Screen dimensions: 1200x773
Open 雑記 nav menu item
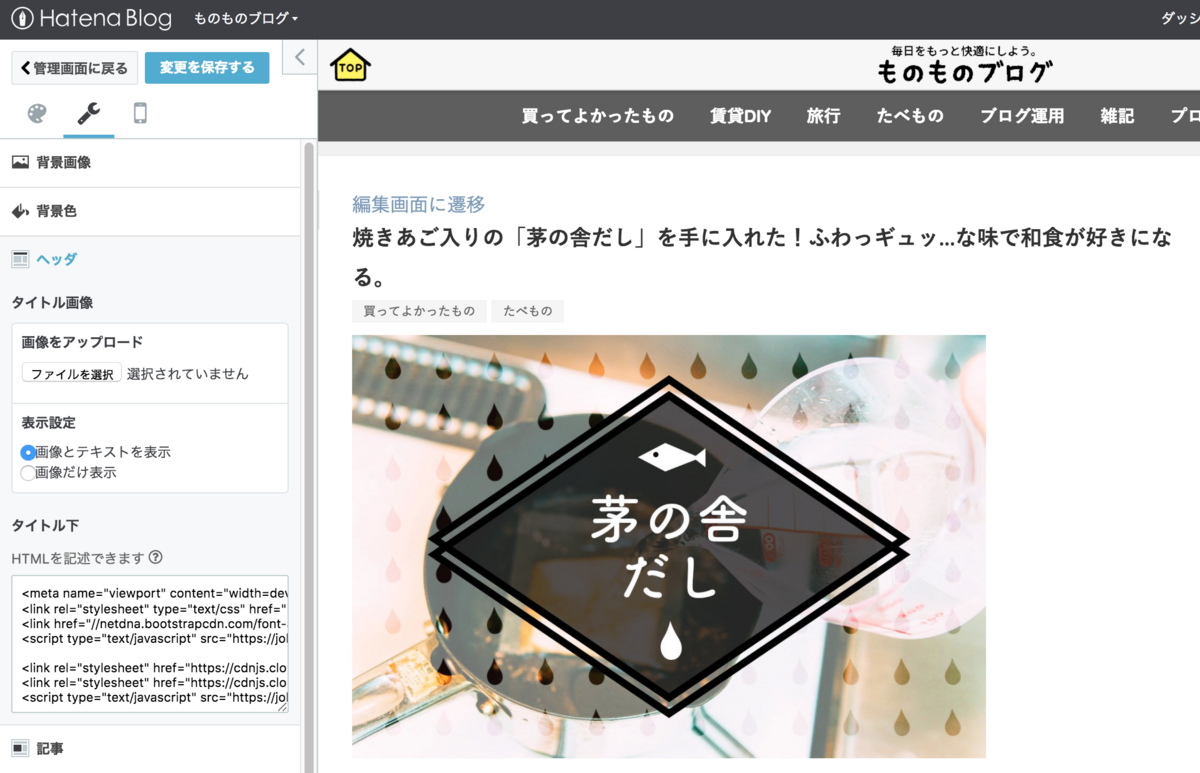tap(1117, 116)
